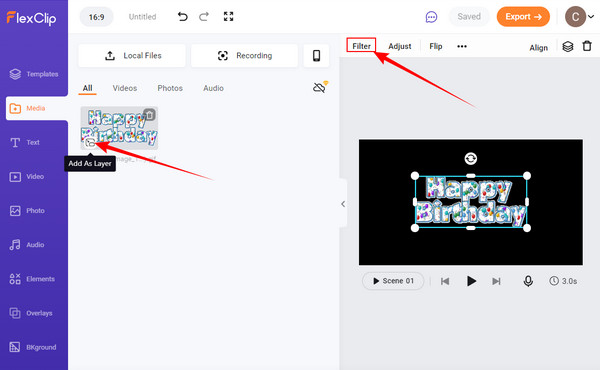Viewport: 600px width, 370px height.
Task: Delete selected element with trash icon
Action: click(x=587, y=46)
